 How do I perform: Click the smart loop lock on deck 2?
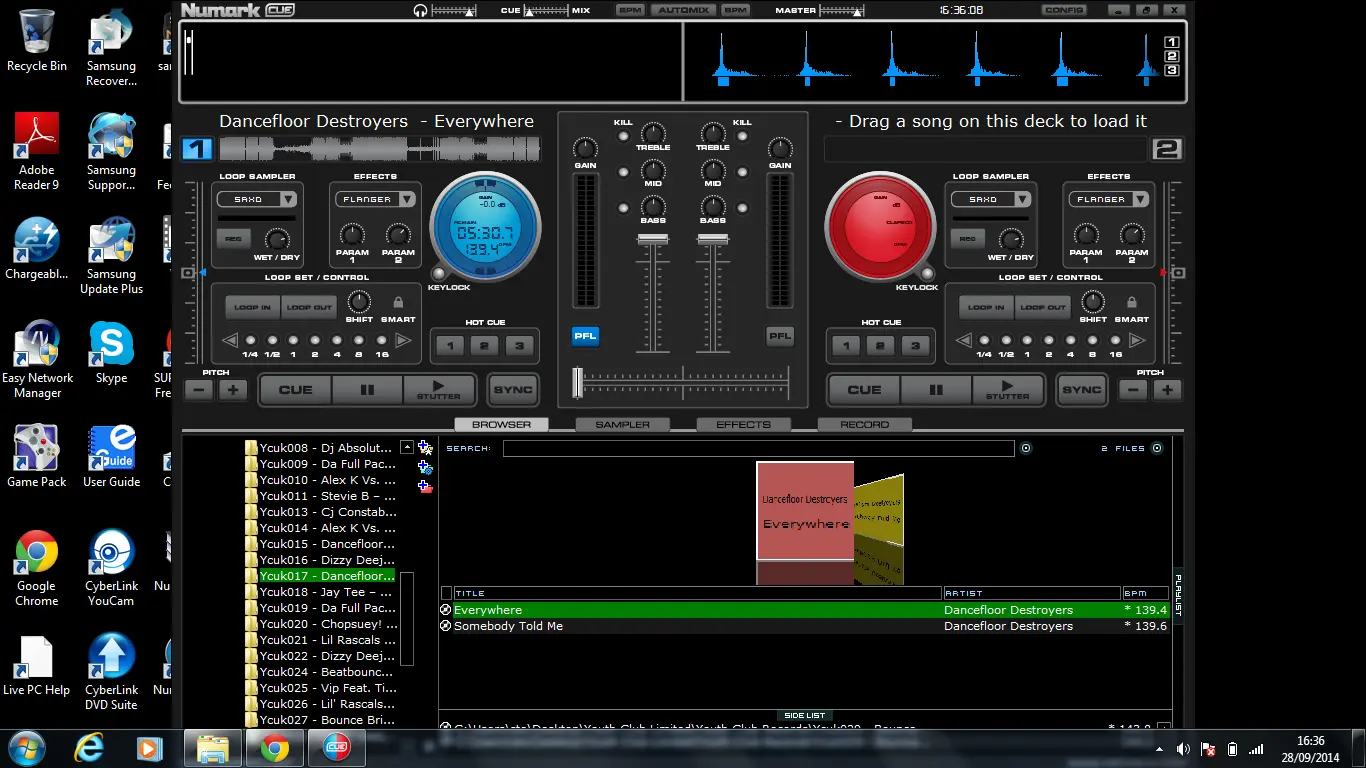point(1131,303)
